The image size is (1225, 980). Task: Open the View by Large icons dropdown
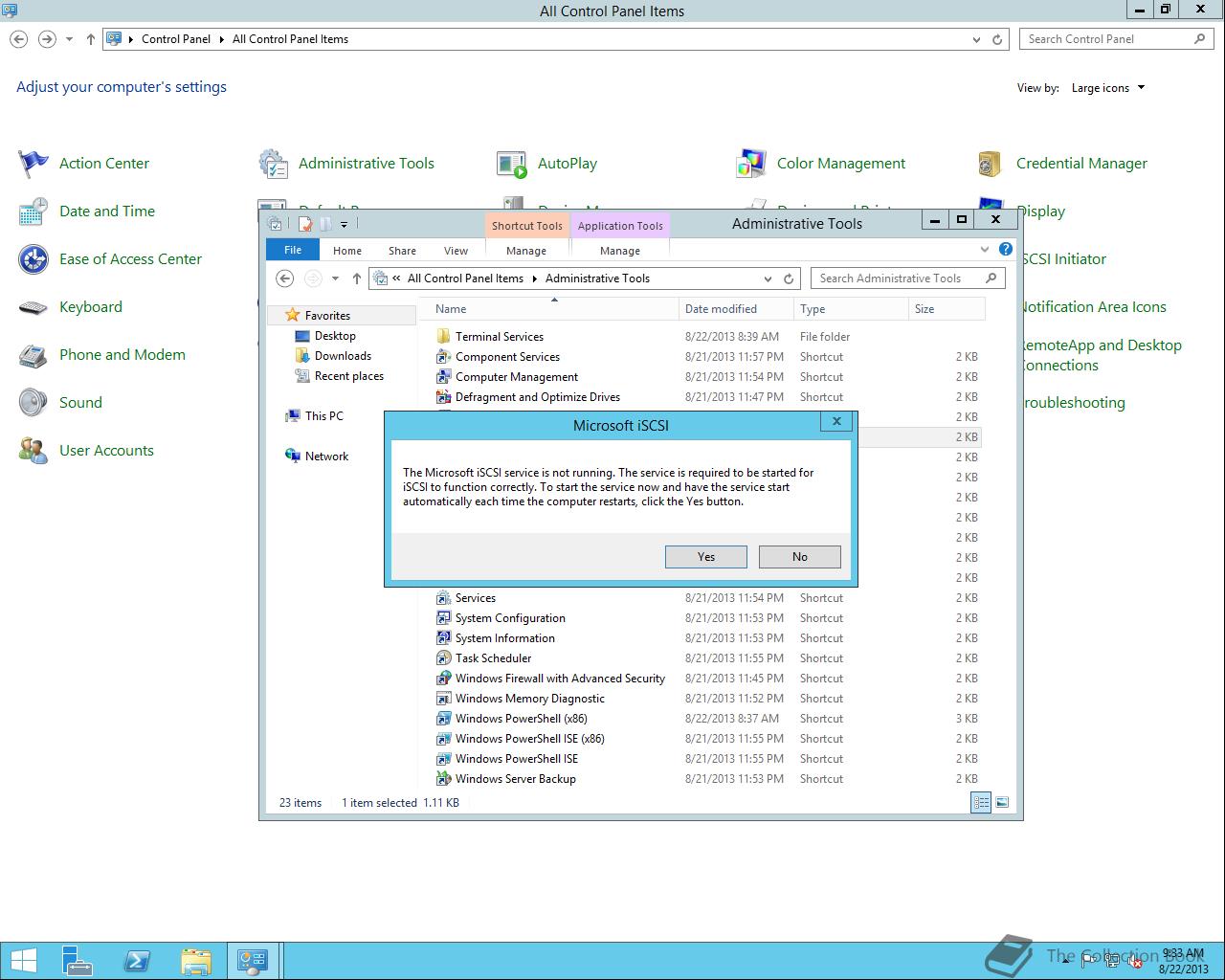click(x=1107, y=87)
